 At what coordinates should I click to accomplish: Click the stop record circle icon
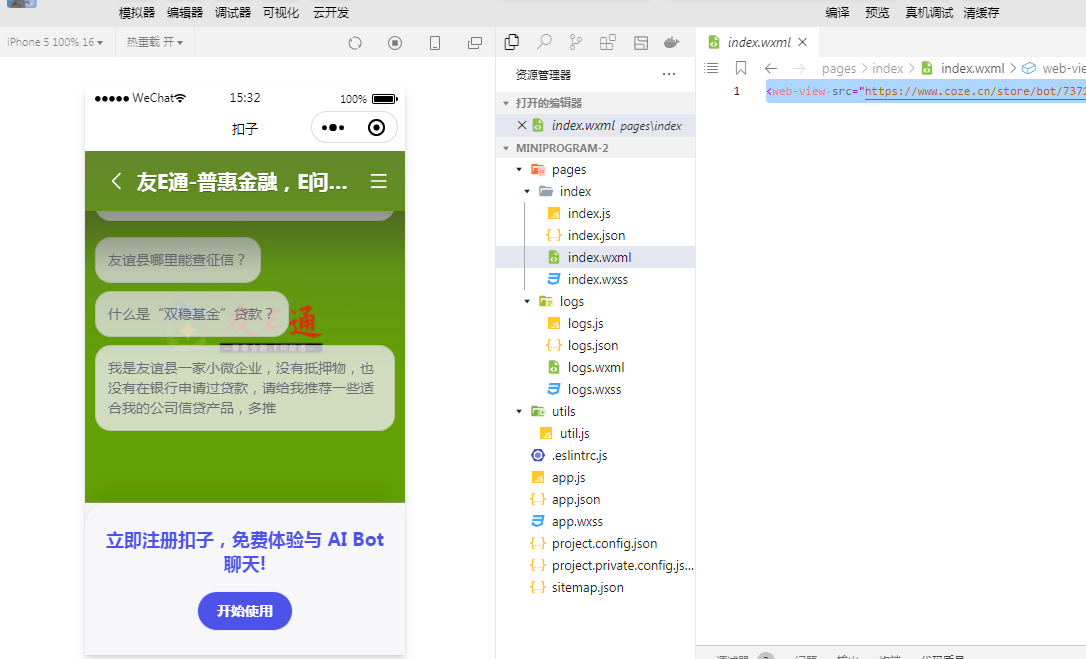coord(395,43)
